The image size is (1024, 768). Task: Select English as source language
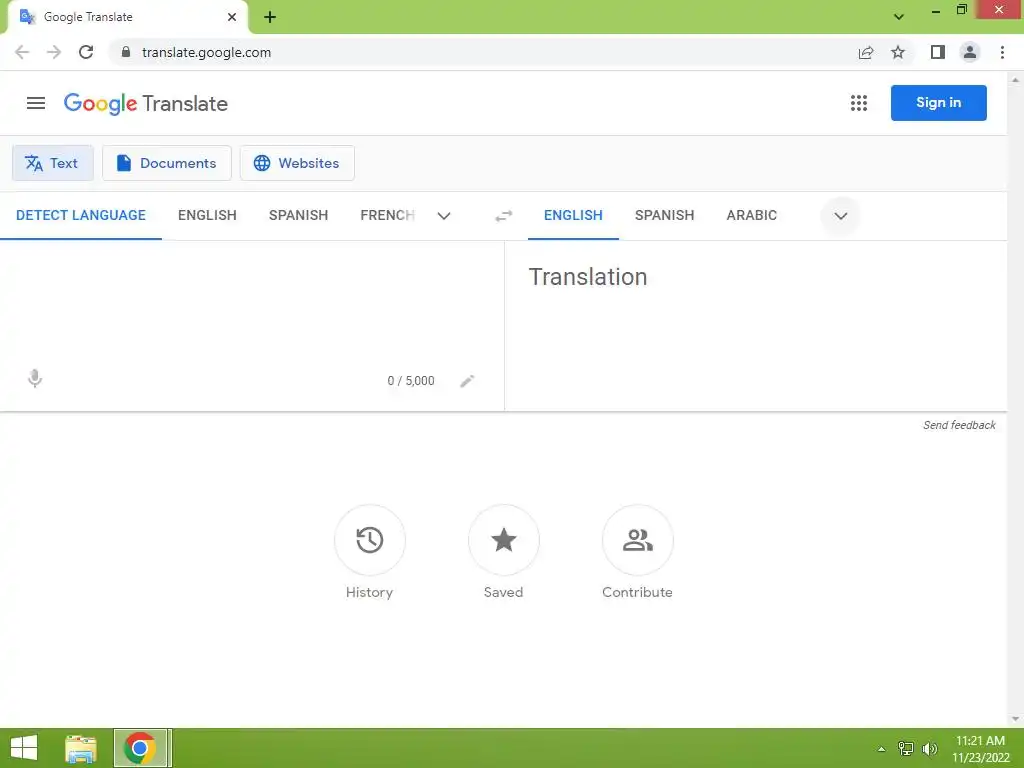pyautogui.click(x=207, y=216)
